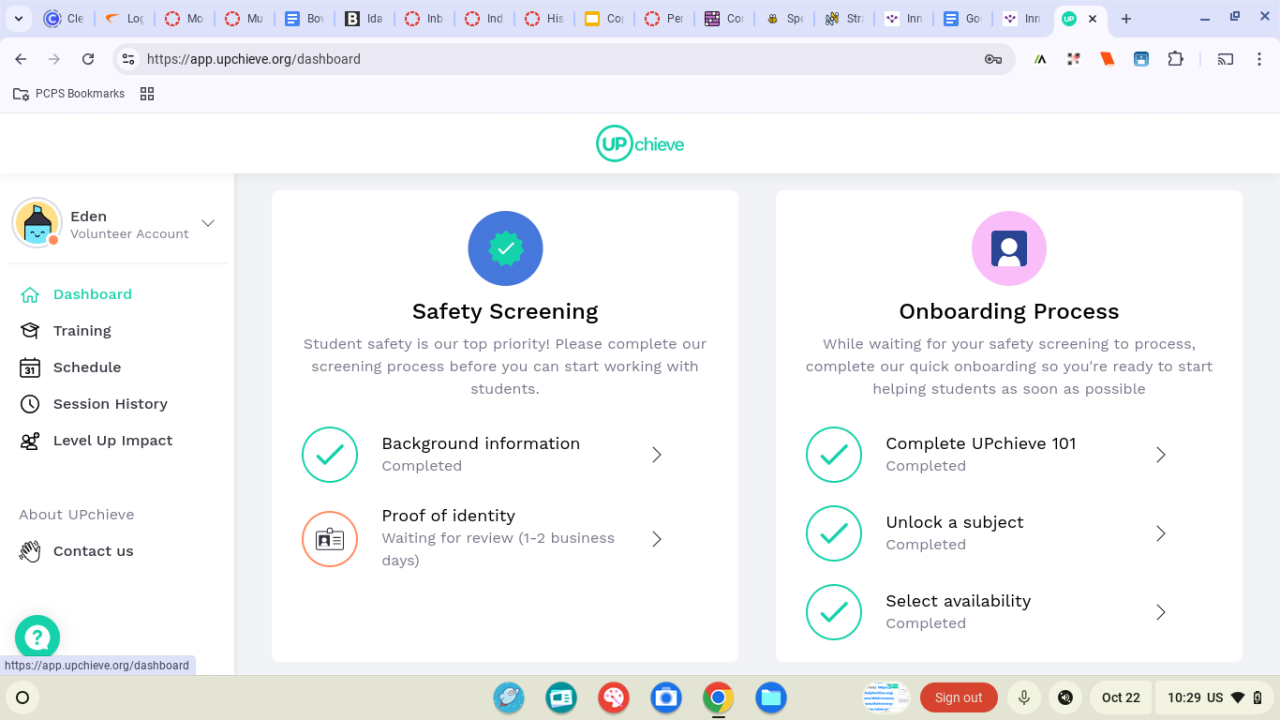
Task: Switch to the "His" browser tab
Action: click(544, 19)
